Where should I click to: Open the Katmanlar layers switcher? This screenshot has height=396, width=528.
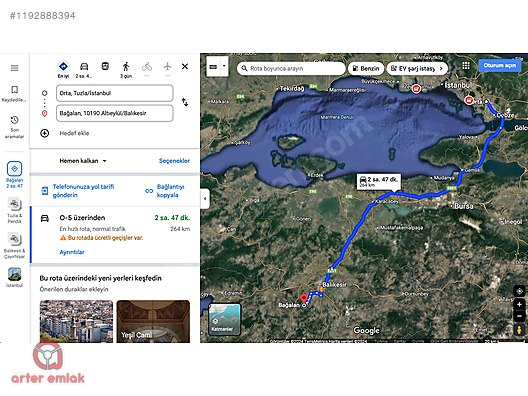[x=225, y=319]
